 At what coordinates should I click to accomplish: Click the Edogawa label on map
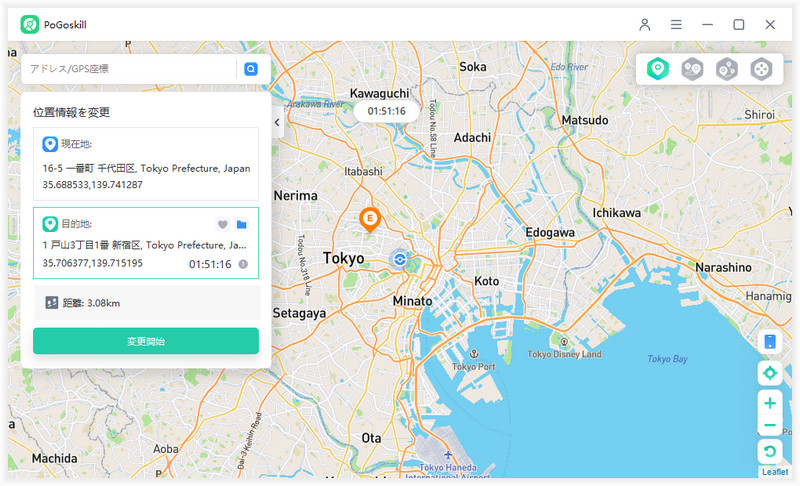coord(550,233)
